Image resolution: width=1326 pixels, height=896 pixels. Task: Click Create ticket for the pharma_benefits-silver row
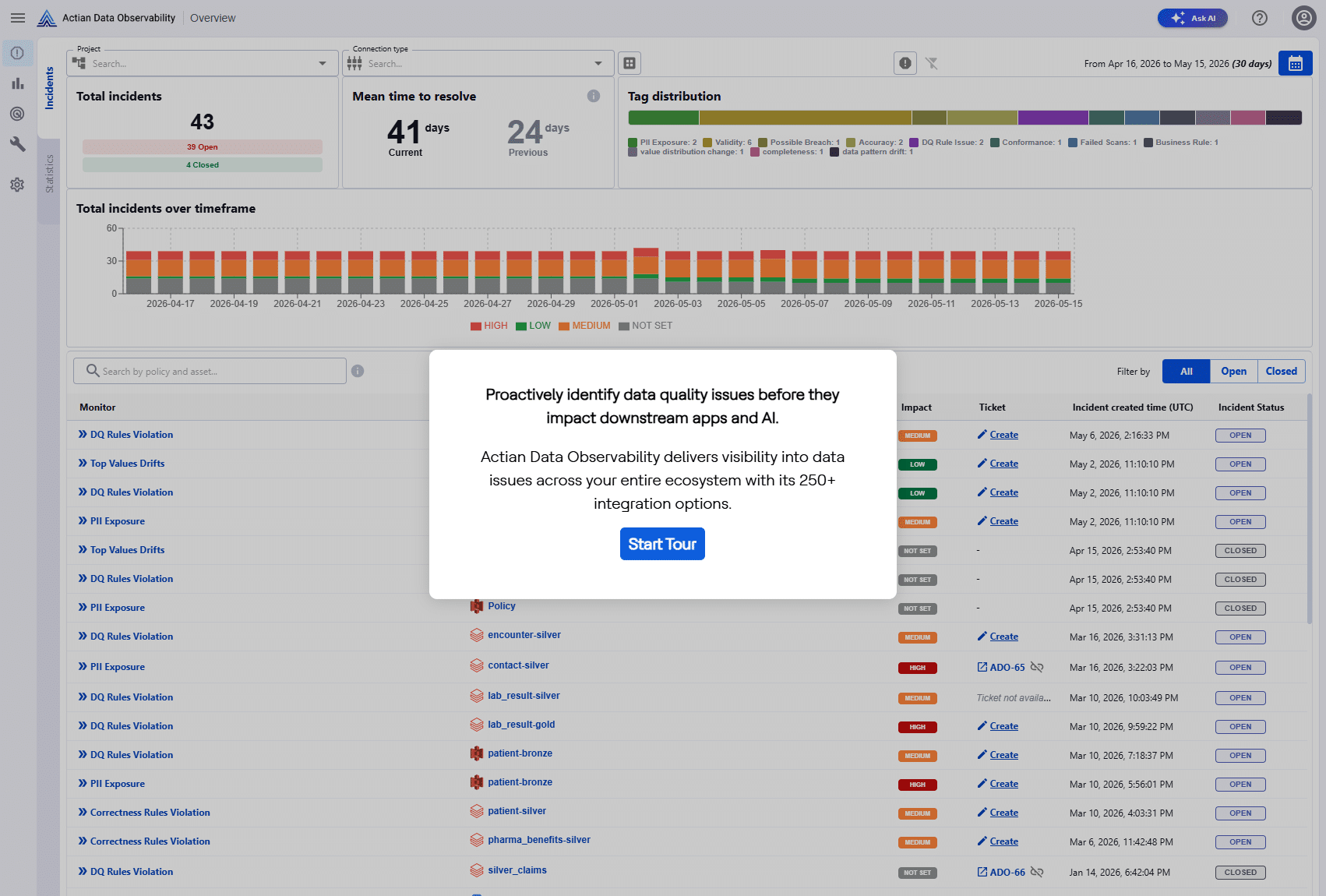(1003, 841)
